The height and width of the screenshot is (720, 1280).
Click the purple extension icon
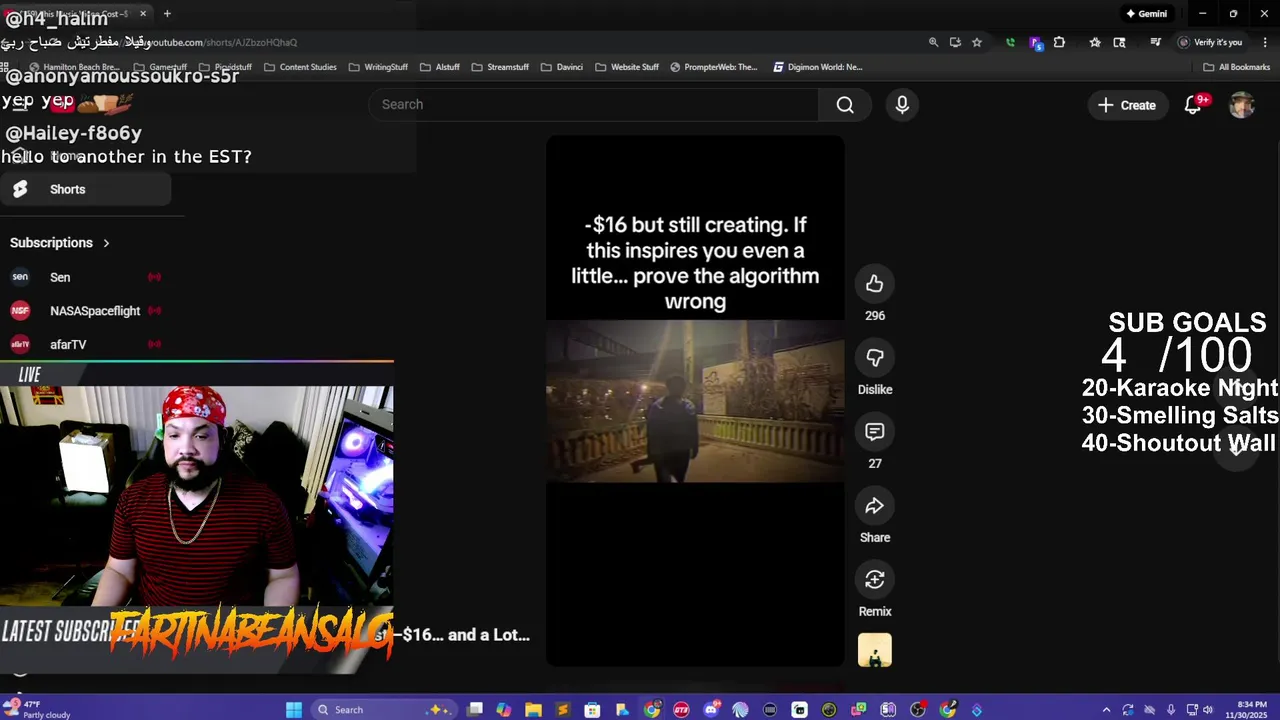click(x=1035, y=42)
